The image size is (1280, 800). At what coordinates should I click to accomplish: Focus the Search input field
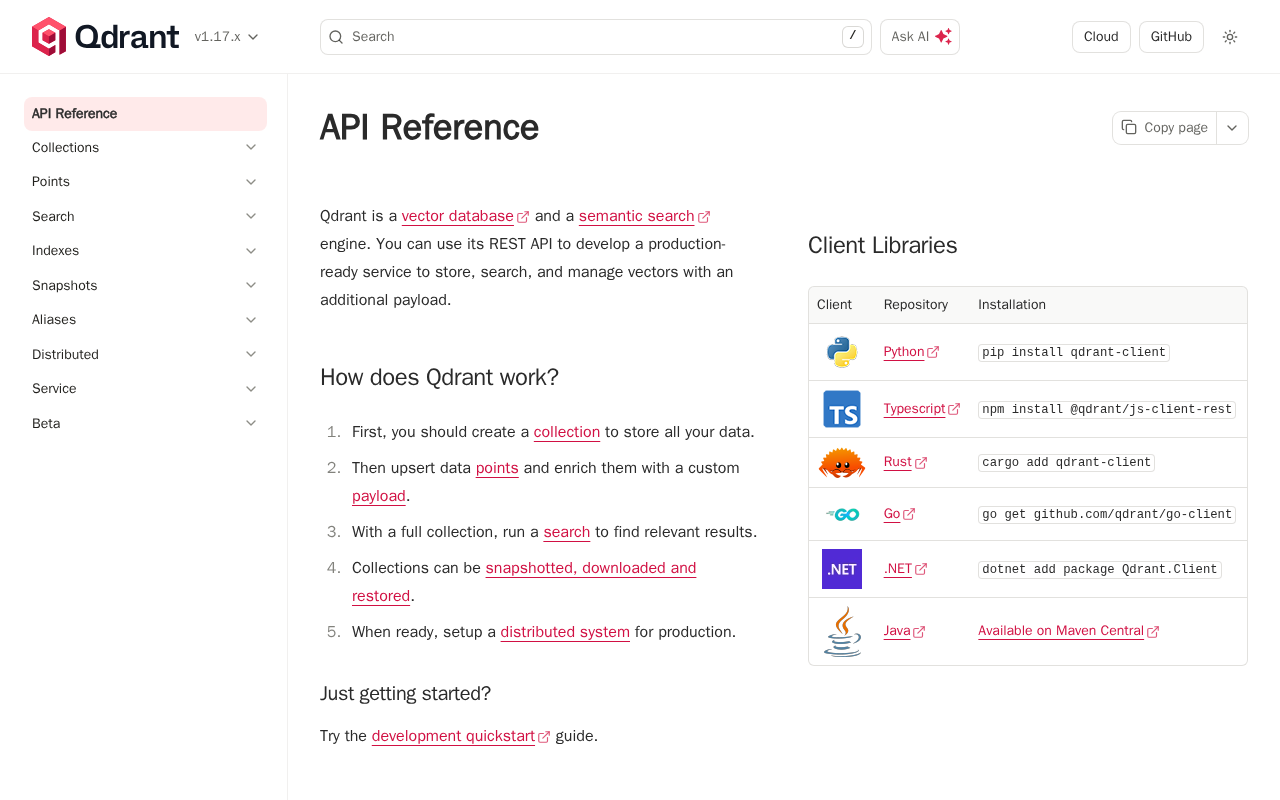(590, 37)
